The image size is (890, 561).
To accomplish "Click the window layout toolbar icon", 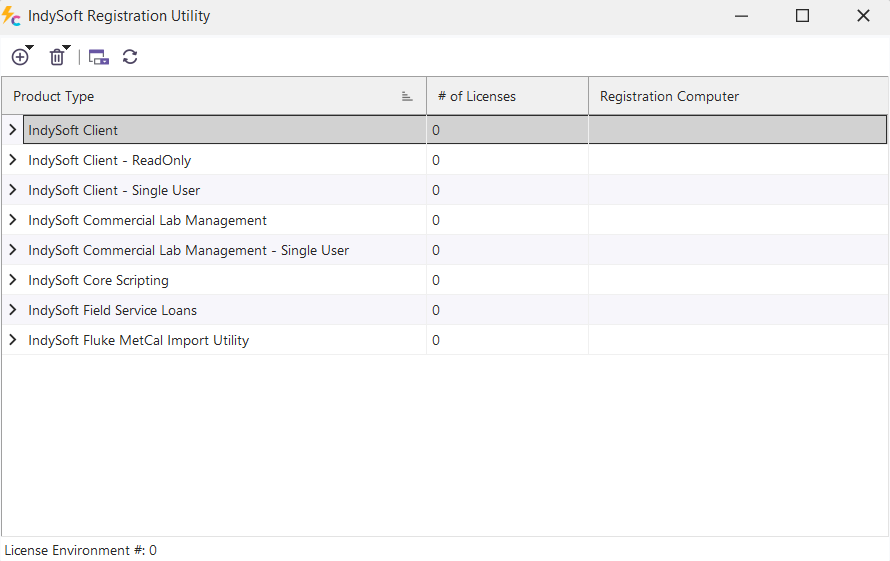I will [x=98, y=57].
